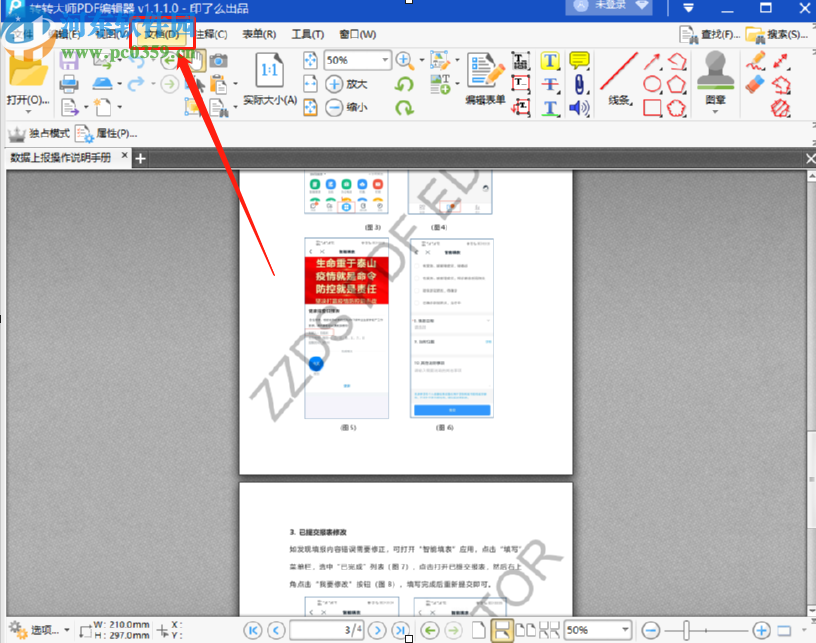Add a new tab with plus button
Image resolution: width=816 pixels, height=643 pixels.
tap(141, 158)
